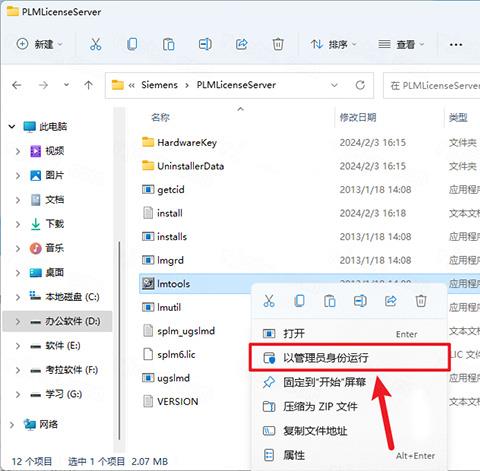The width and height of the screenshot is (480, 471).
Task: Click the PLMLicenseServer breadcrumb segment
Action: click(236, 85)
